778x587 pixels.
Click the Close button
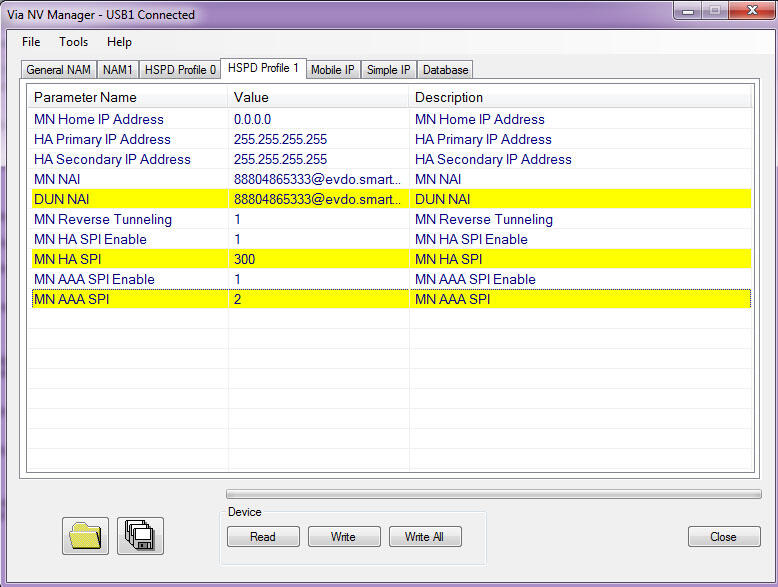(x=723, y=537)
